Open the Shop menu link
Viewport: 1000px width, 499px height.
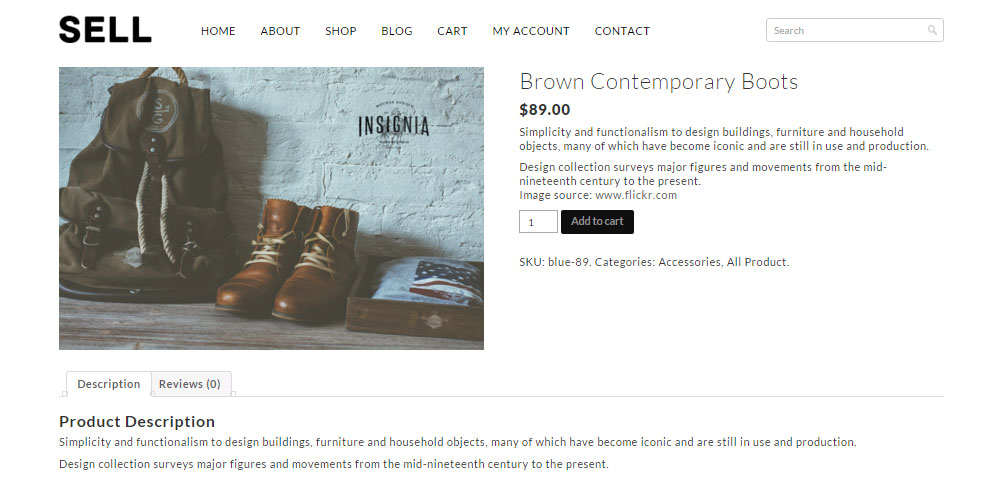click(x=341, y=31)
